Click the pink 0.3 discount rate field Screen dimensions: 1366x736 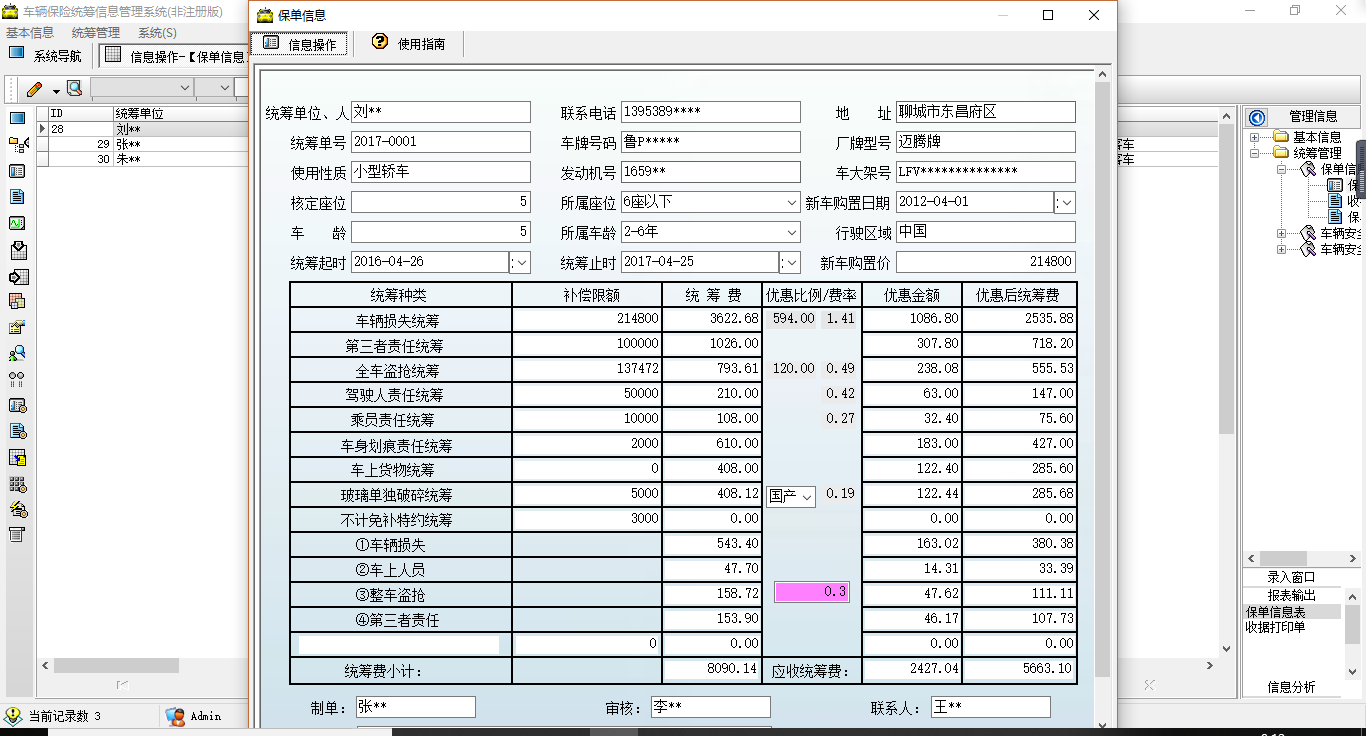tap(812, 592)
